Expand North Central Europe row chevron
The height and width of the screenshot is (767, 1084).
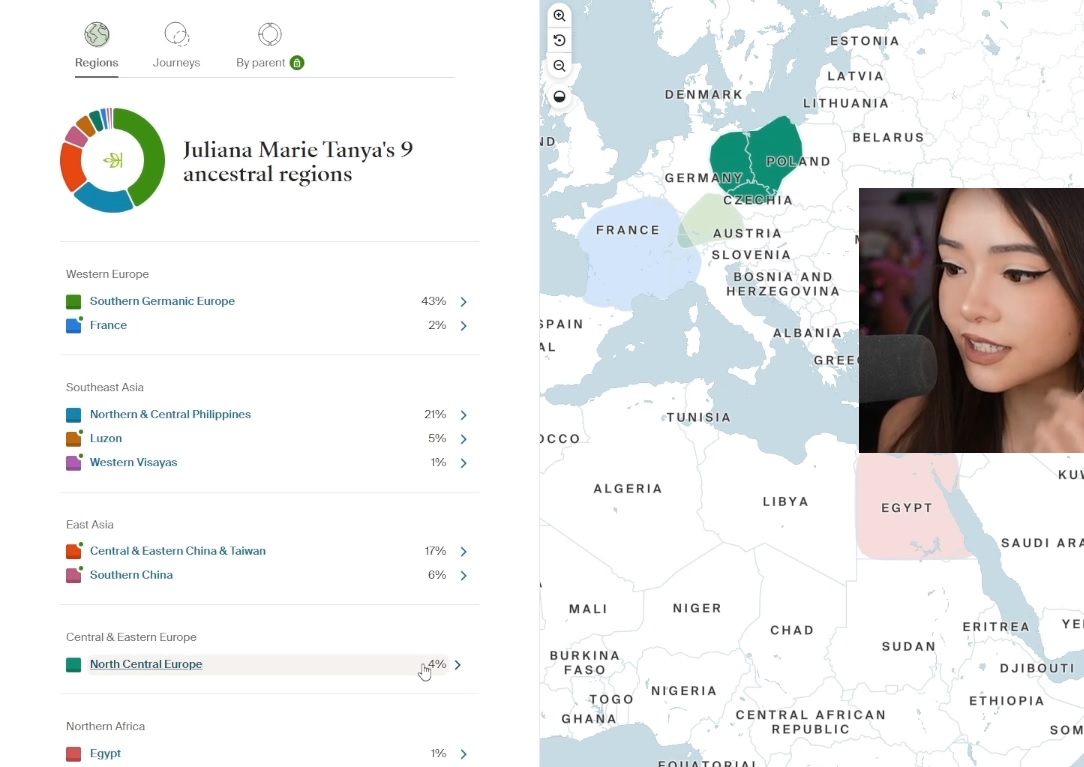click(x=458, y=665)
